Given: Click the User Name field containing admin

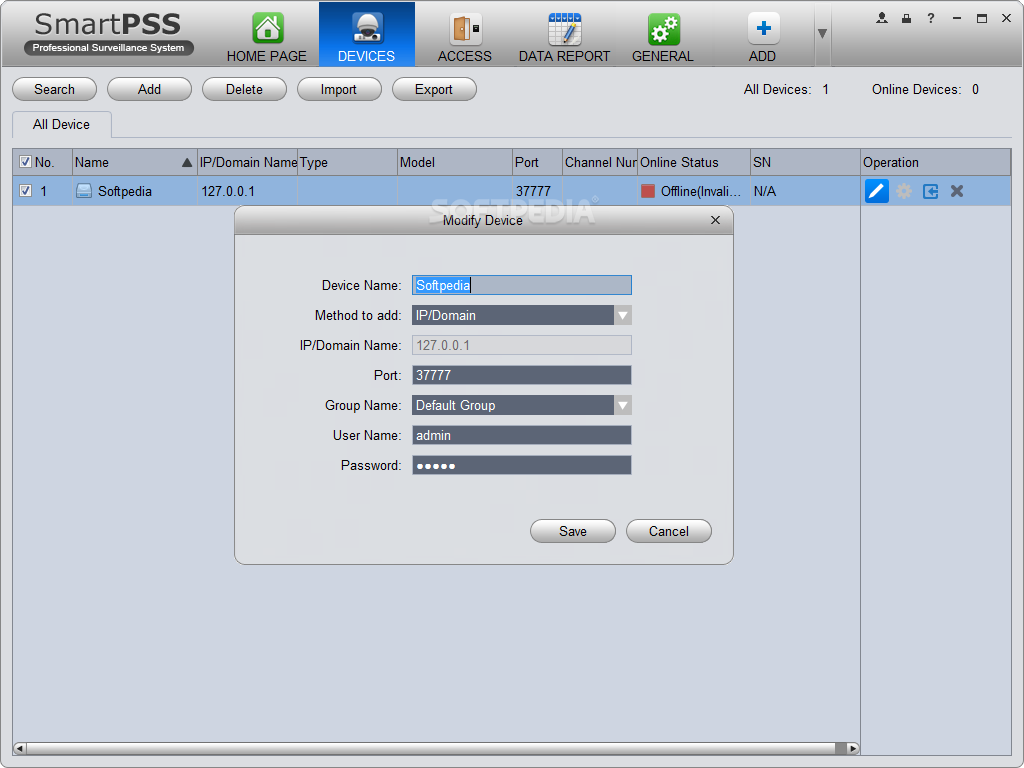Looking at the screenshot, I should click(521, 436).
